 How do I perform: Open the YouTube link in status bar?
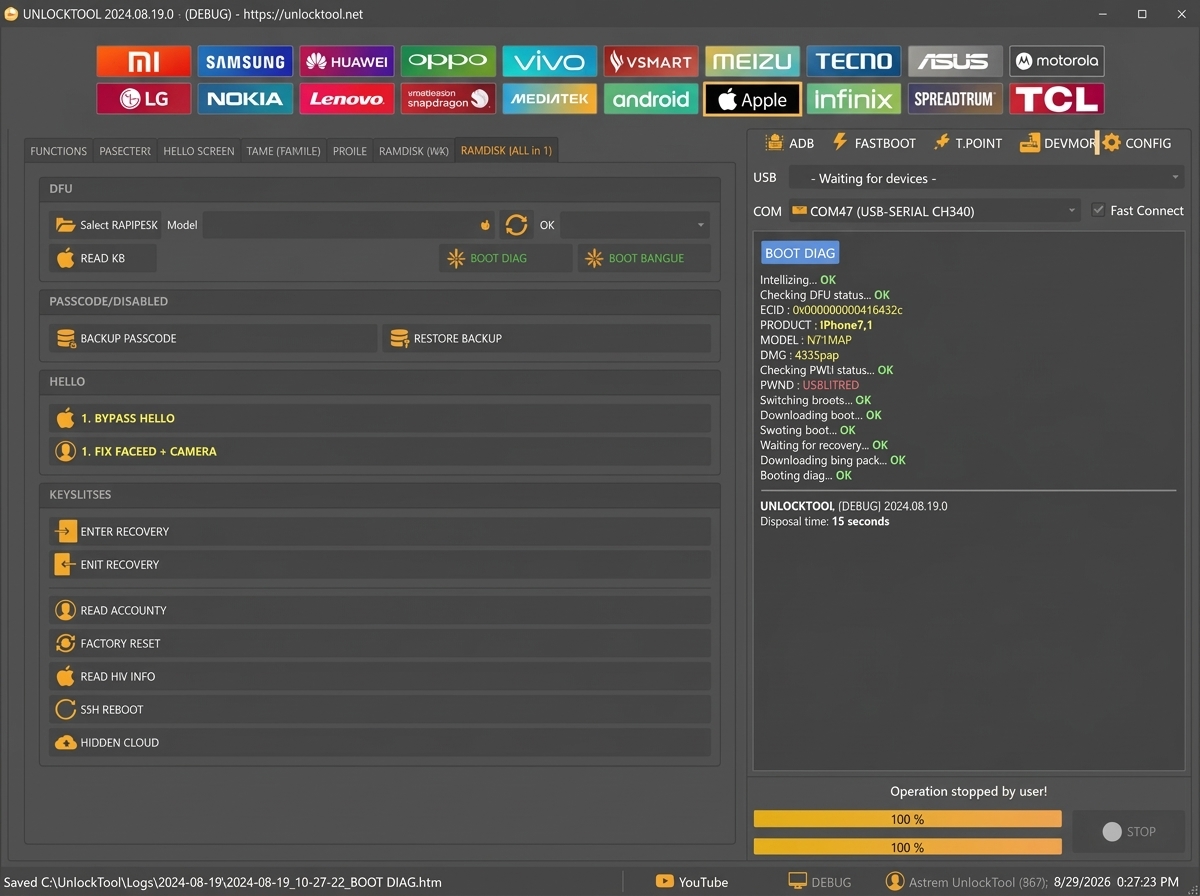(x=692, y=882)
